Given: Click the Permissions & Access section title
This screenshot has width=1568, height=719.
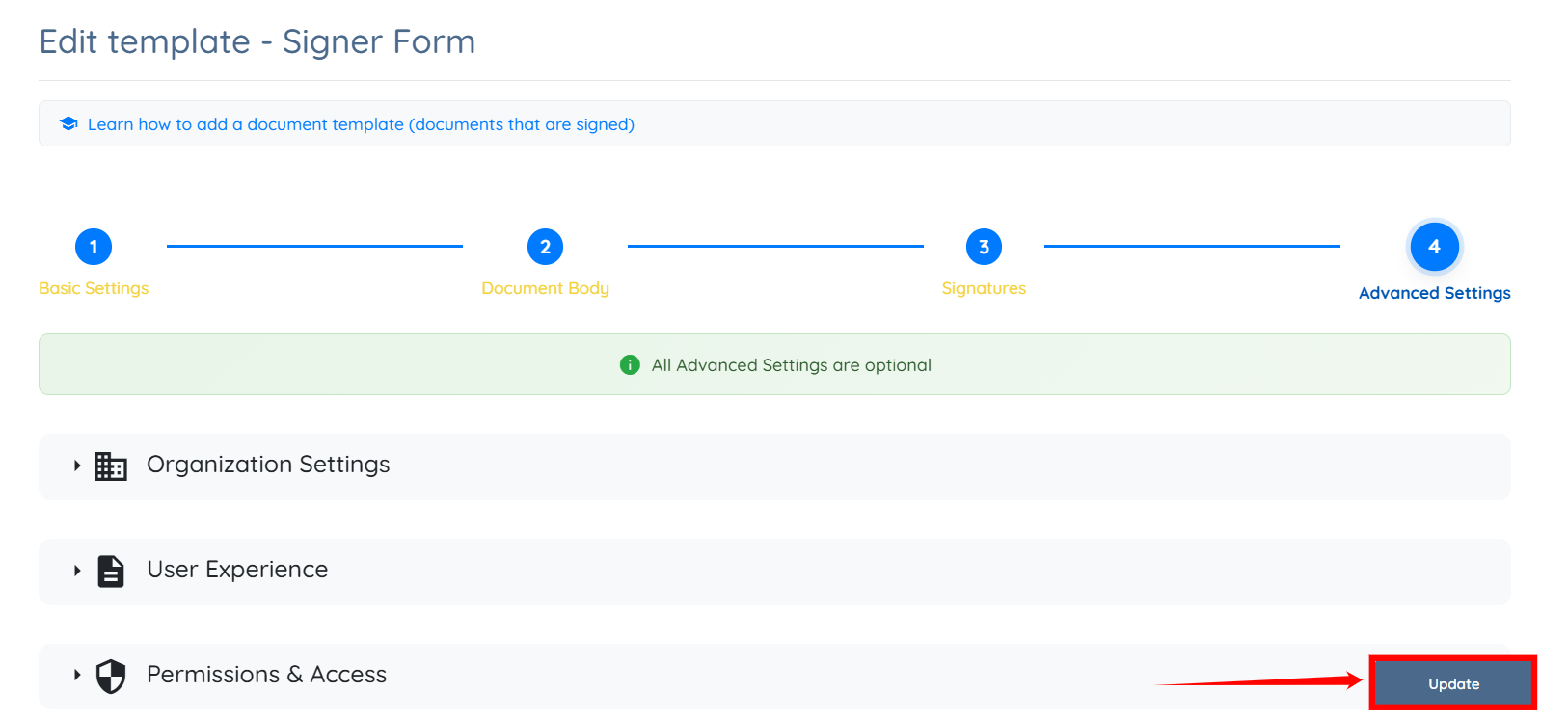Looking at the screenshot, I should pos(266,675).
